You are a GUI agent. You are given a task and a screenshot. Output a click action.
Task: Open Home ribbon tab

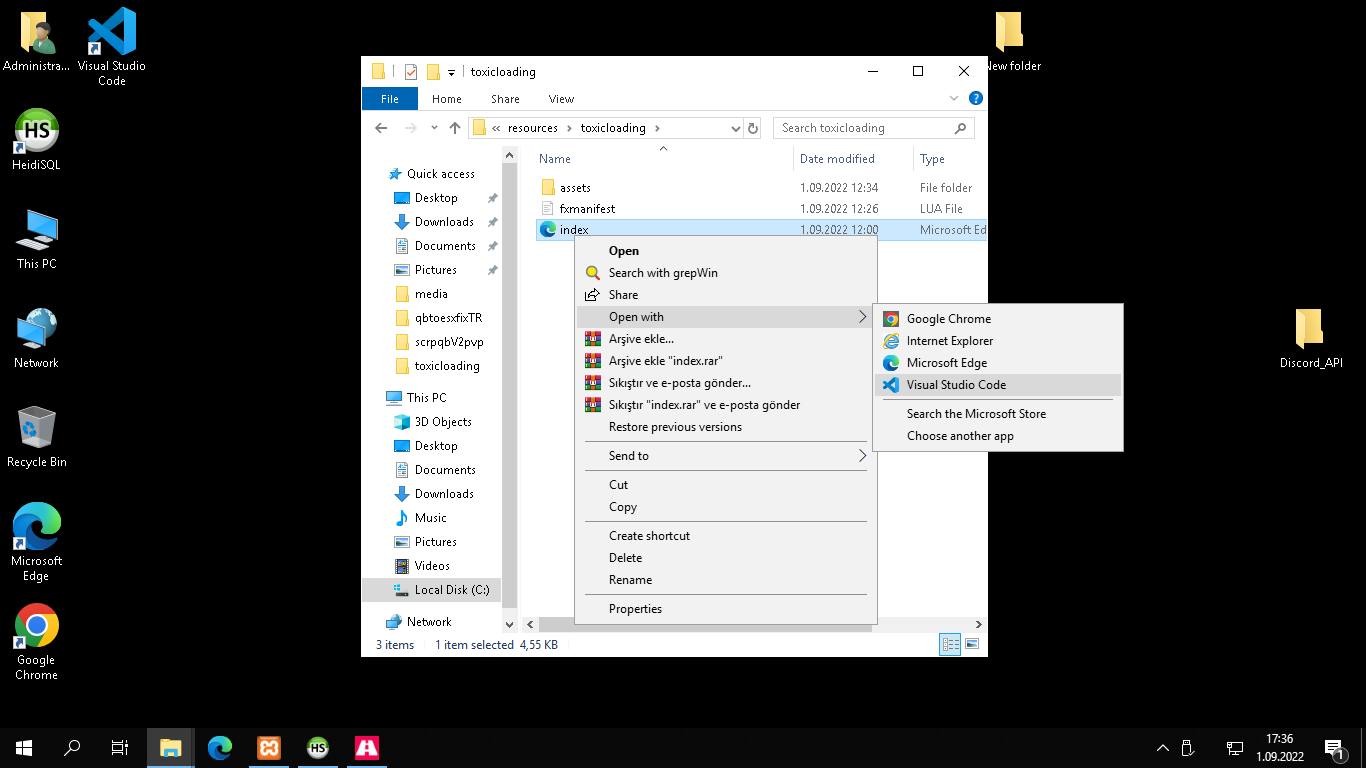[447, 99]
